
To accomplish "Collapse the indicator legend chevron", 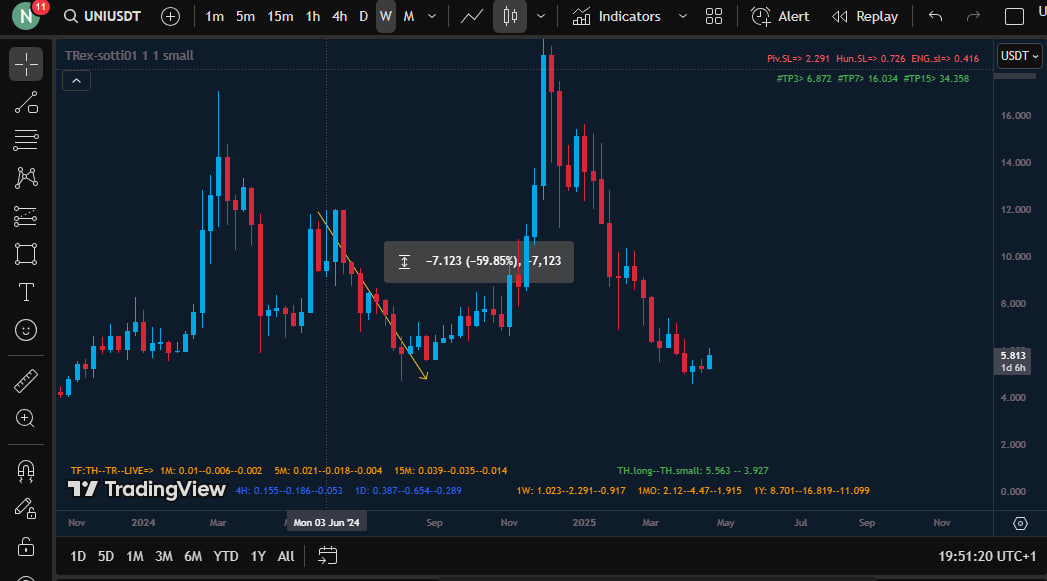I will [76, 81].
